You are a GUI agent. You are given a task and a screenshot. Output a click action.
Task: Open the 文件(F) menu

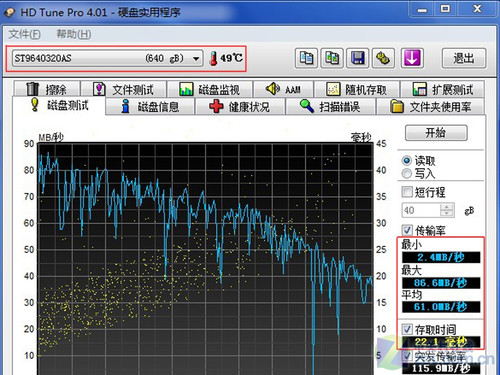(24, 34)
